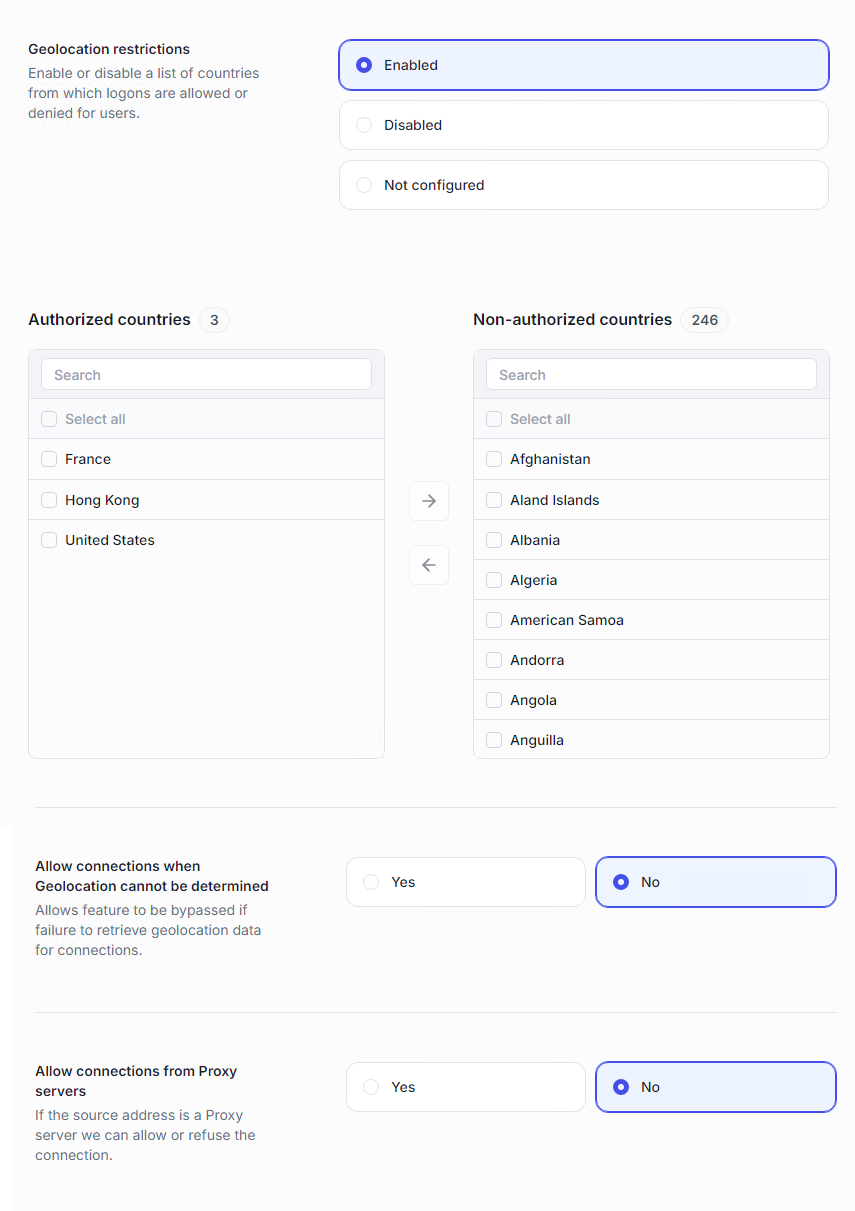
Task: Check the United States checkbox
Action: [x=49, y=540]
